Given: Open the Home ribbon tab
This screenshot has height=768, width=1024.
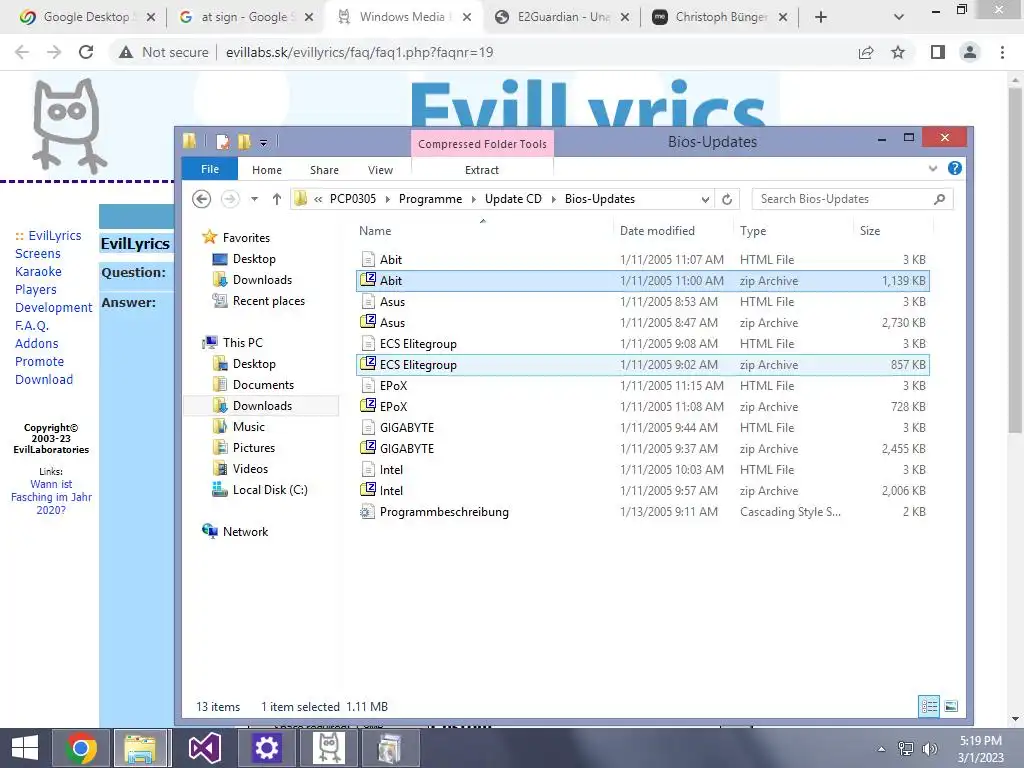Looking at the screenshot, I should (x=266, y=170).
